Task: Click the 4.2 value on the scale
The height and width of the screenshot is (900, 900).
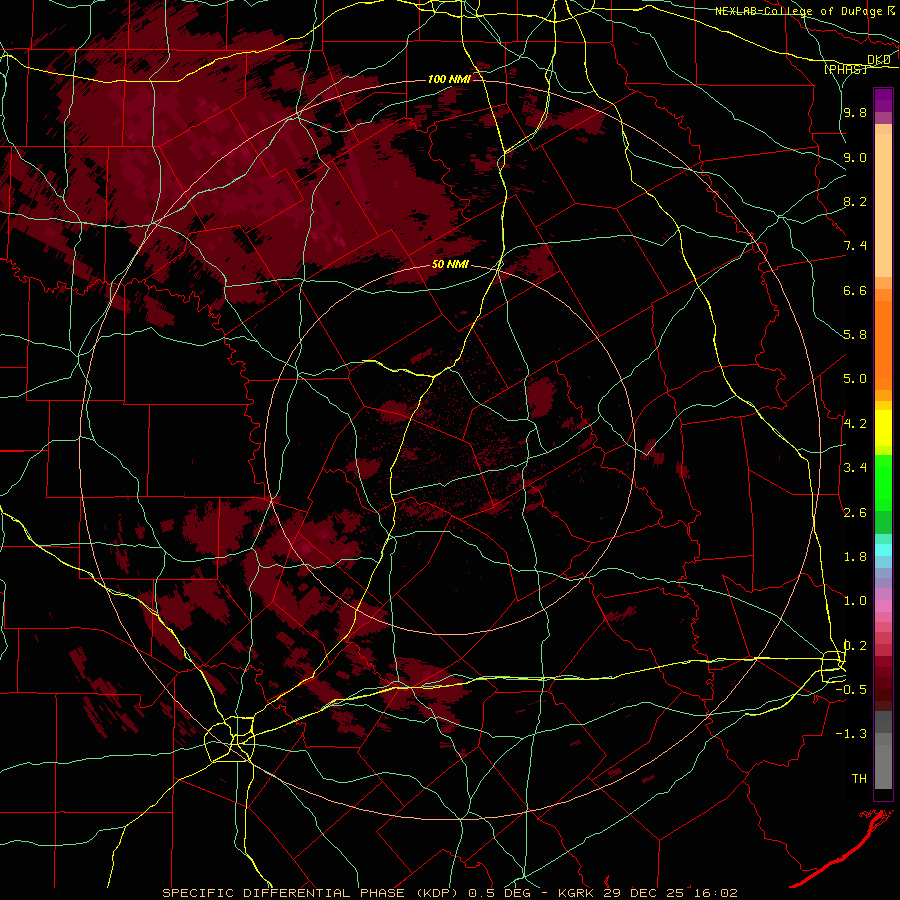Action: [855, 424]
